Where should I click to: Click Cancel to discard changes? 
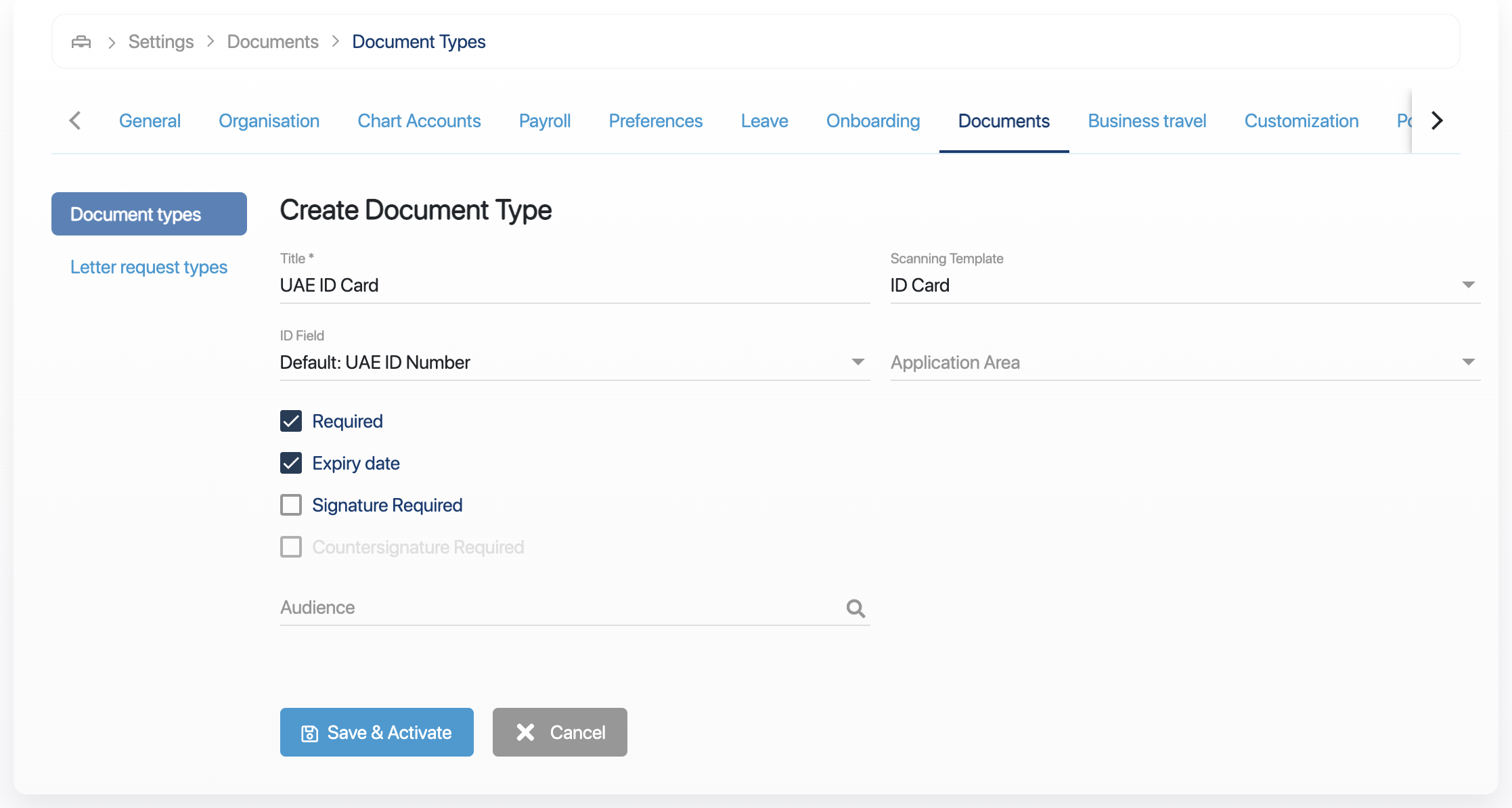pos(559,732)
